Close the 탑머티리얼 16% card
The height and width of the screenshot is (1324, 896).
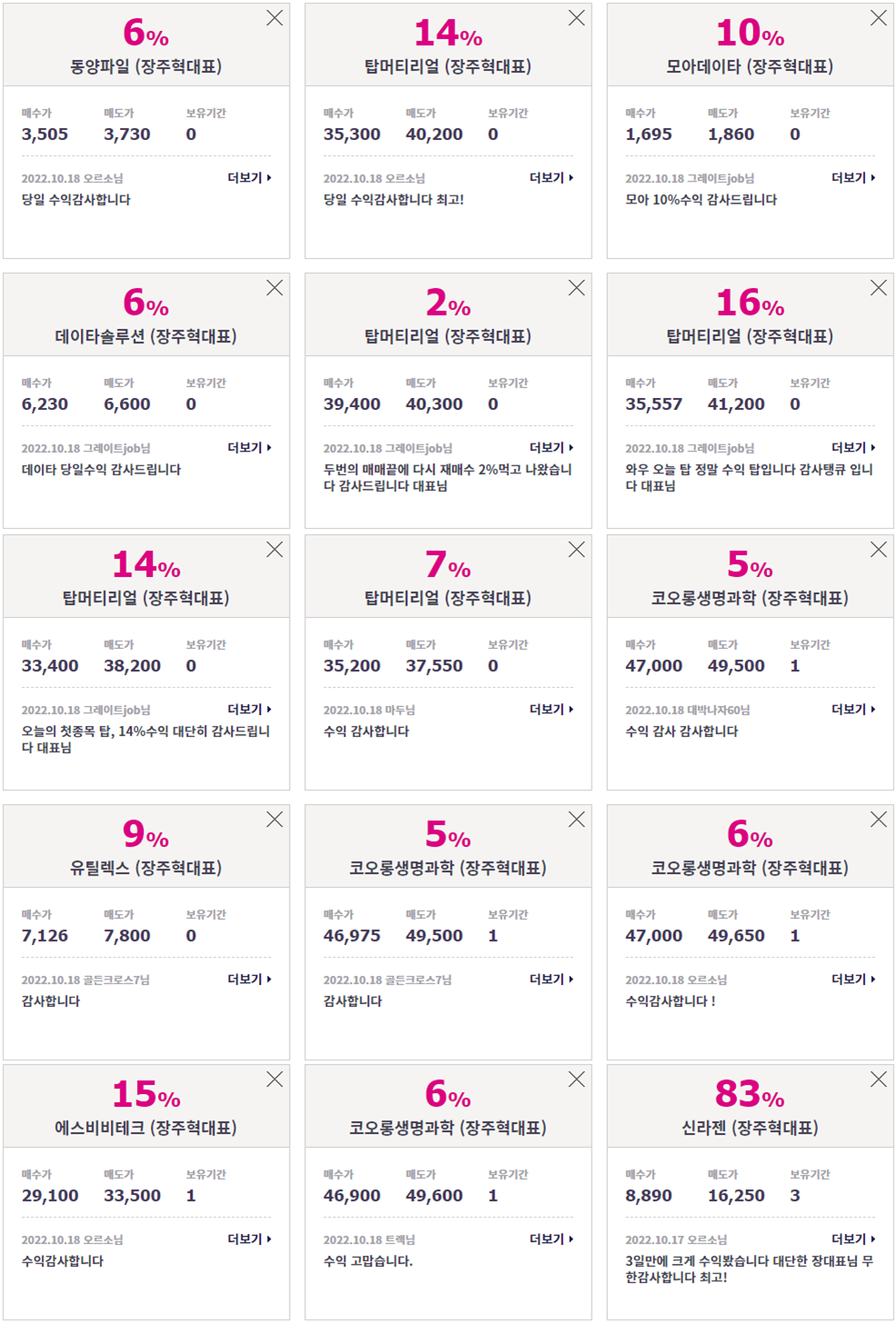click(x=878, y=288)
